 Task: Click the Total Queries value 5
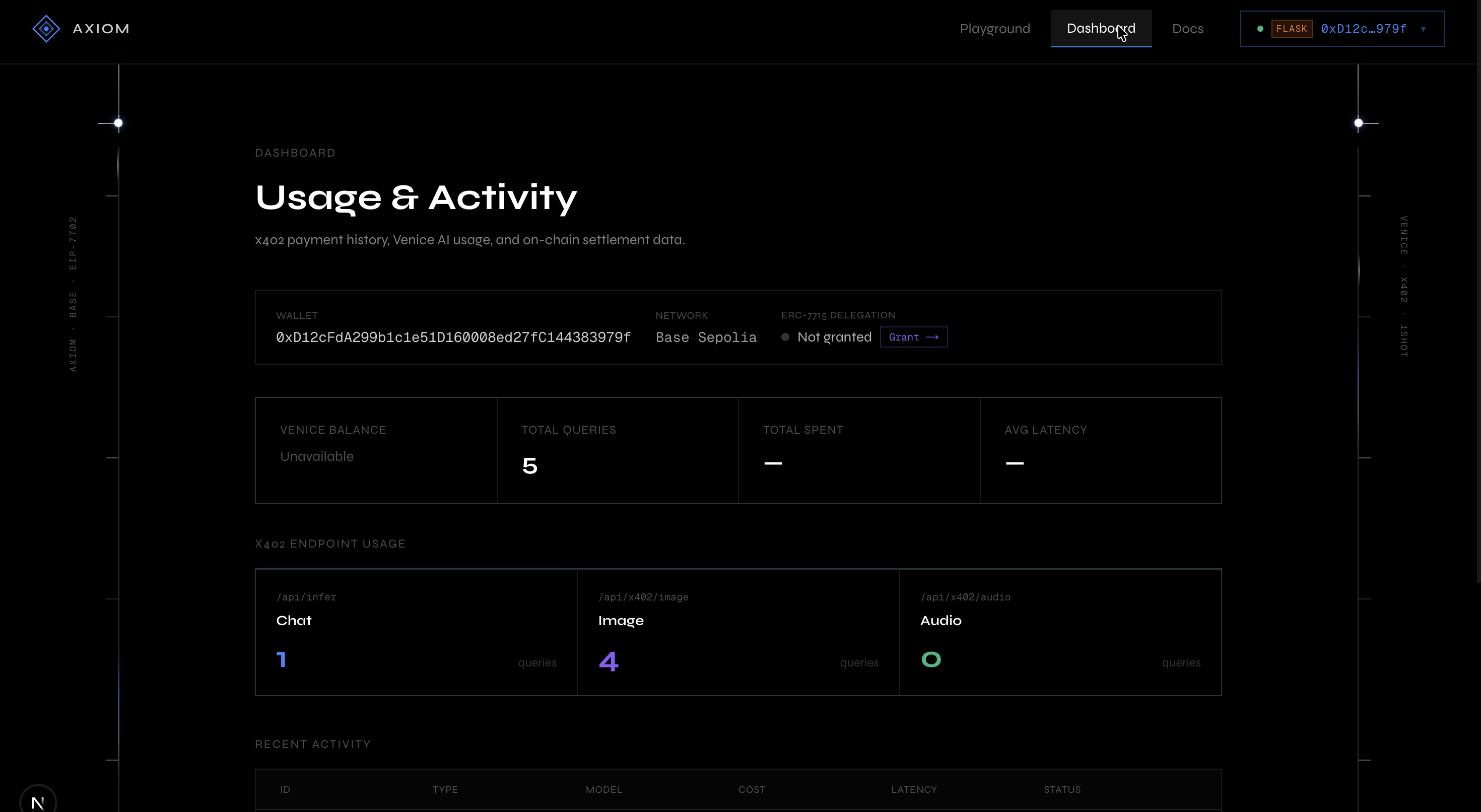coord(529,465)
